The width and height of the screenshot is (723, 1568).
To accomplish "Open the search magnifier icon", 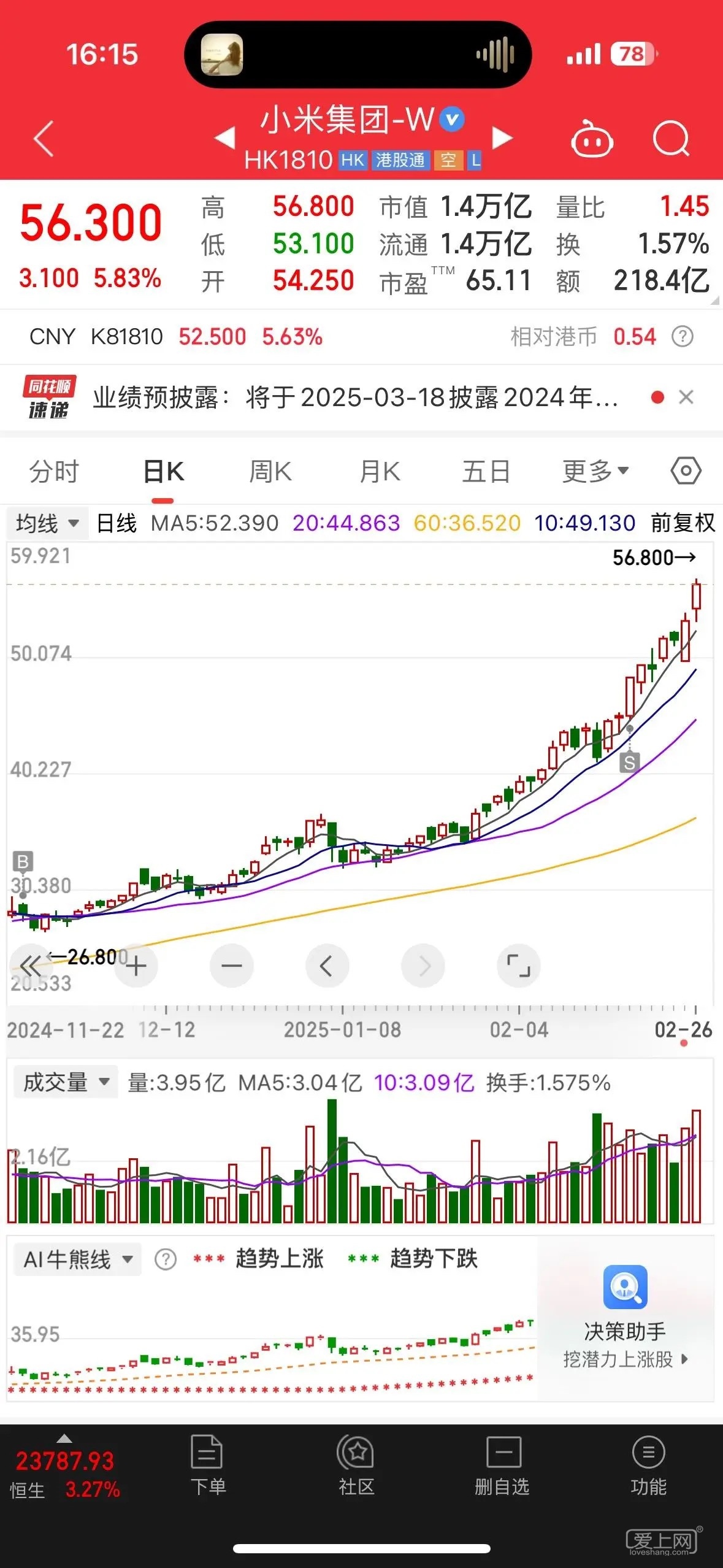I will click(671, 139).
